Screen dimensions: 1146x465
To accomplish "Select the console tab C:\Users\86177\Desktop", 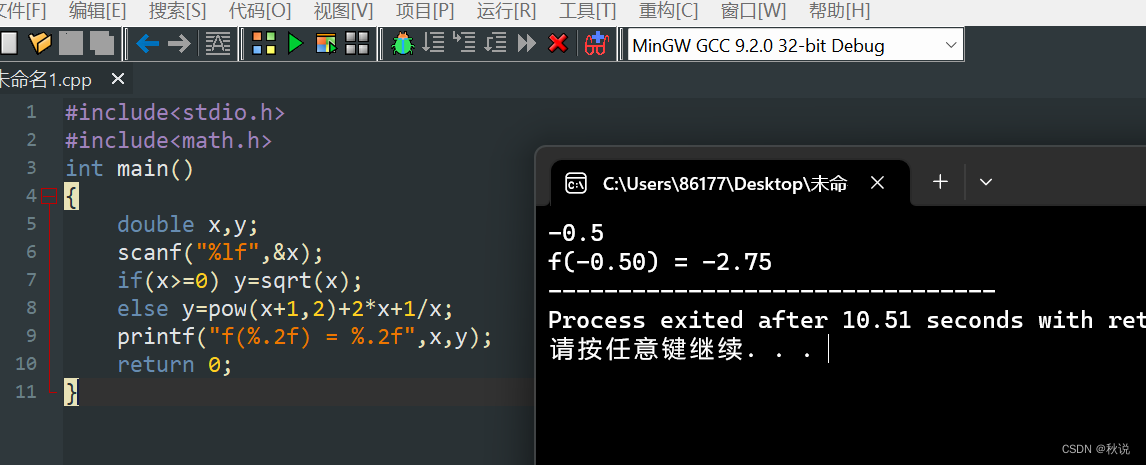I will (724, 184).
